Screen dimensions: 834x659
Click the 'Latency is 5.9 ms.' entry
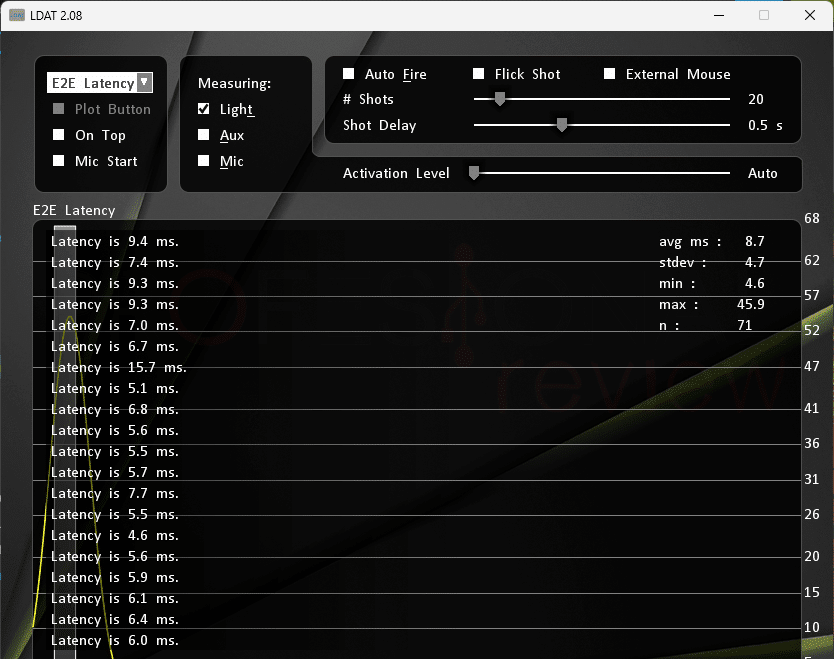115,578
